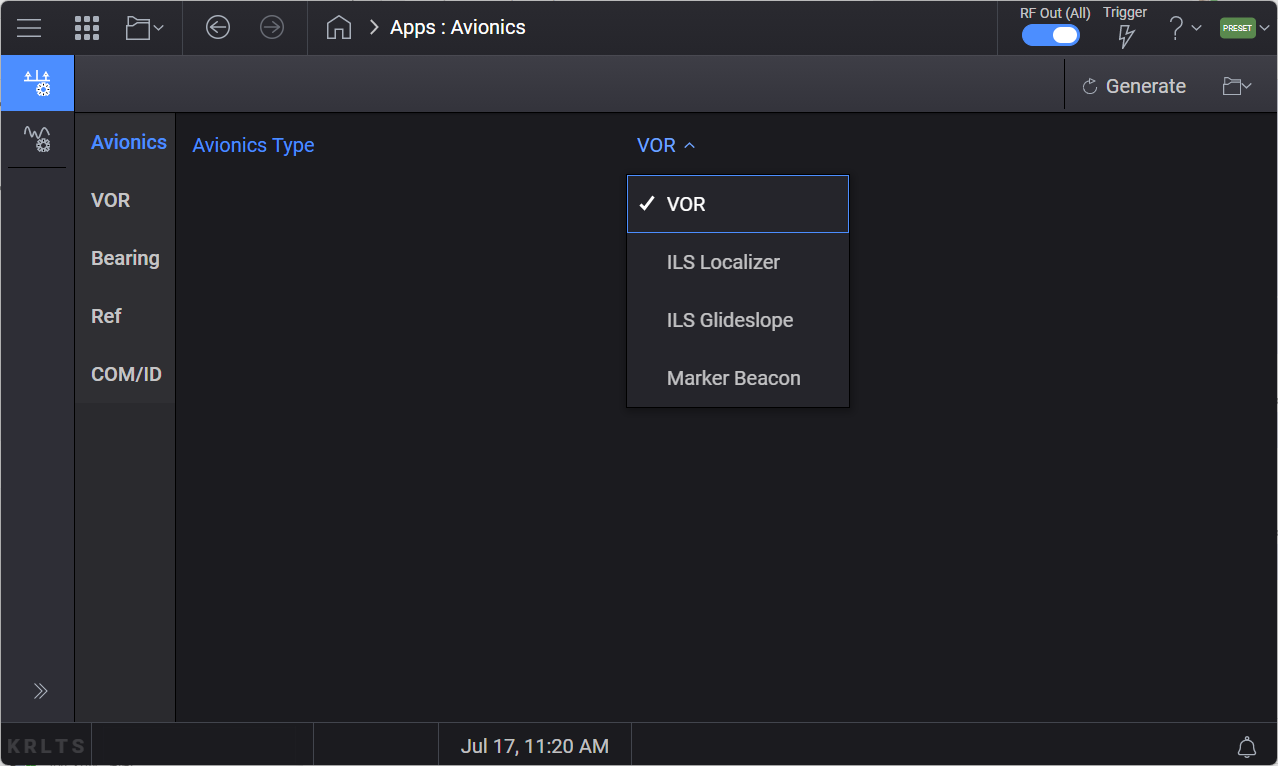The image size is (1278, 766).
Task: Click the forward navigation arrow
Action: coord(272,28)
